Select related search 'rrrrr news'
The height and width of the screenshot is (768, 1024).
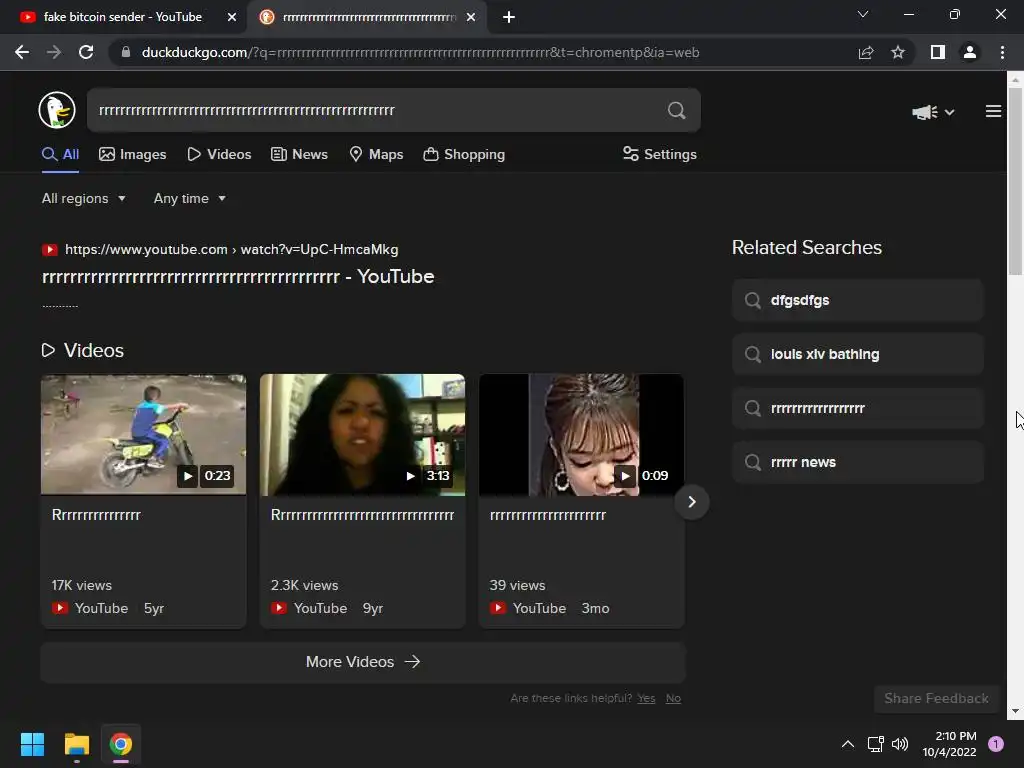click(857, 462)
